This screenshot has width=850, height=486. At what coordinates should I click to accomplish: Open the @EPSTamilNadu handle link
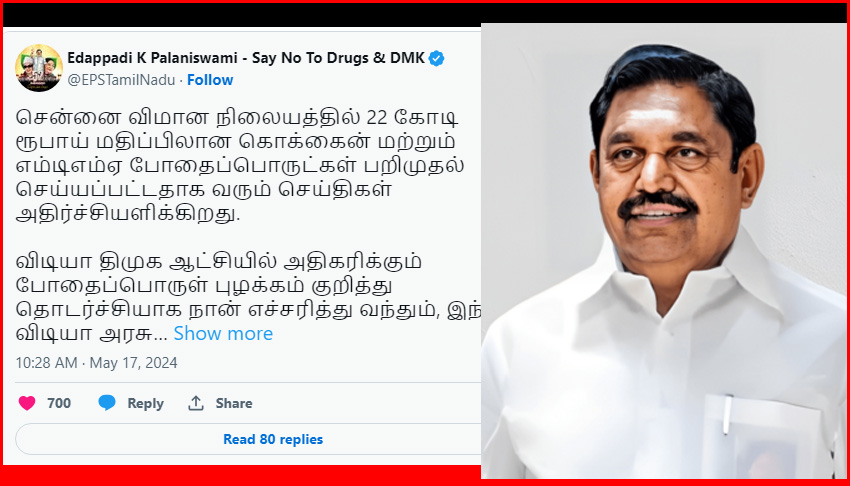click(x=121, y=80)
